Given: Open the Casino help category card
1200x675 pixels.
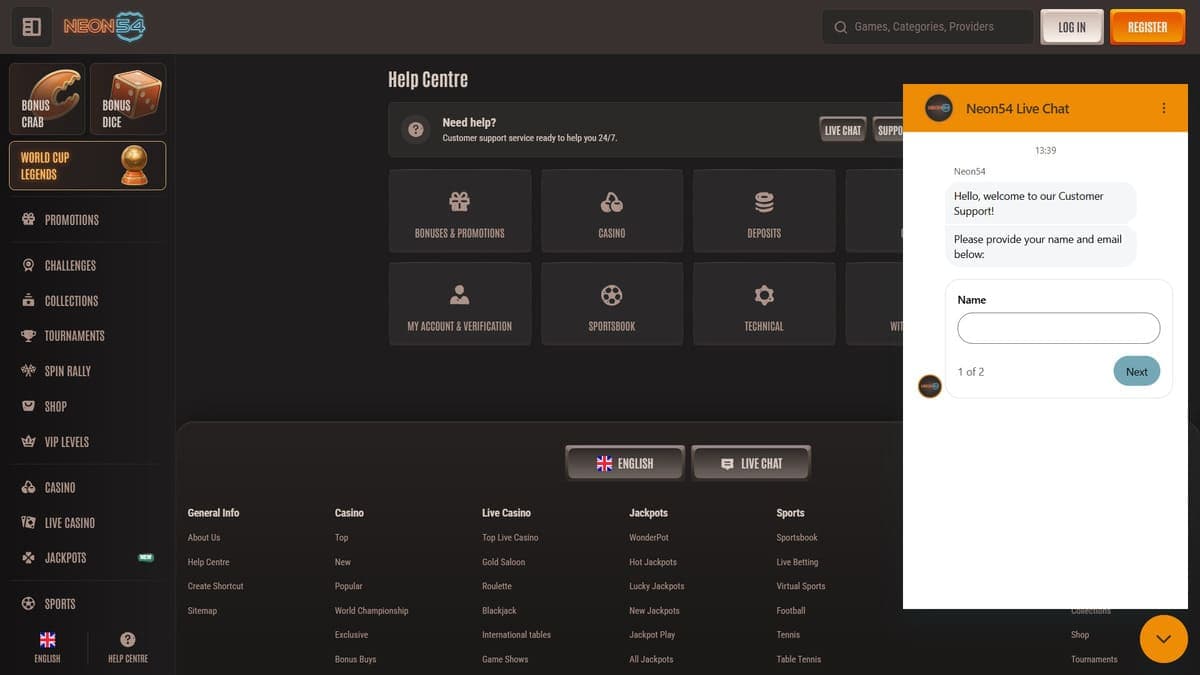Looking at the screenshot, I should click(x=612, y=211).
